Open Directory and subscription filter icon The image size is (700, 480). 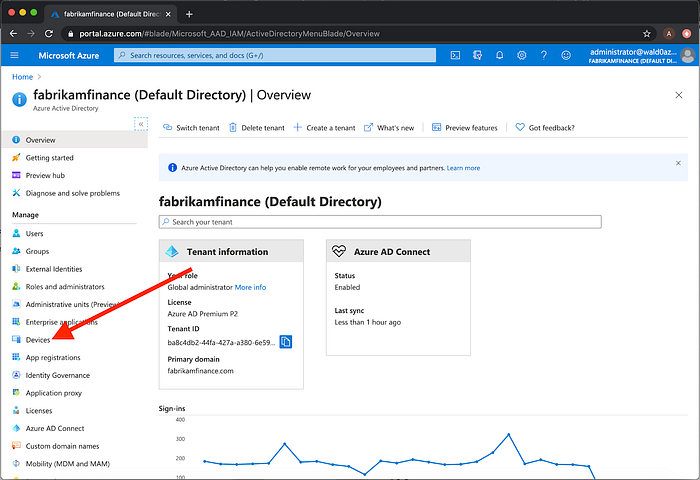click(477, 55)
